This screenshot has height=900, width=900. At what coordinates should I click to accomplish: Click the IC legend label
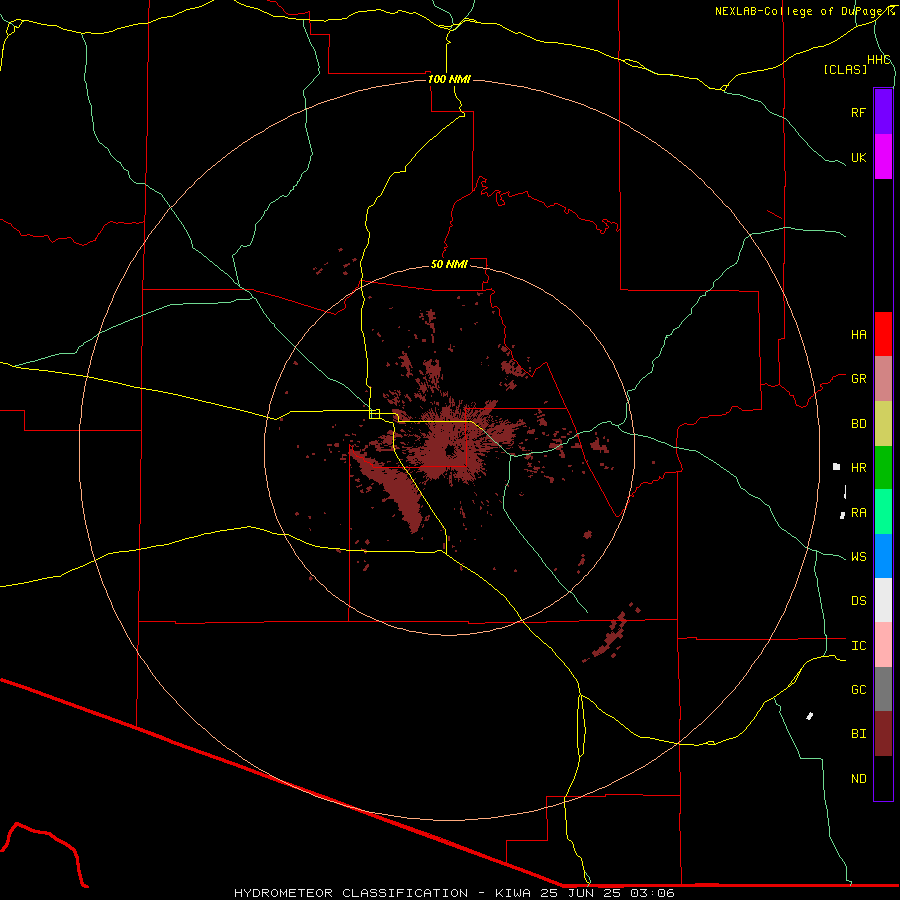click(858, 646)
